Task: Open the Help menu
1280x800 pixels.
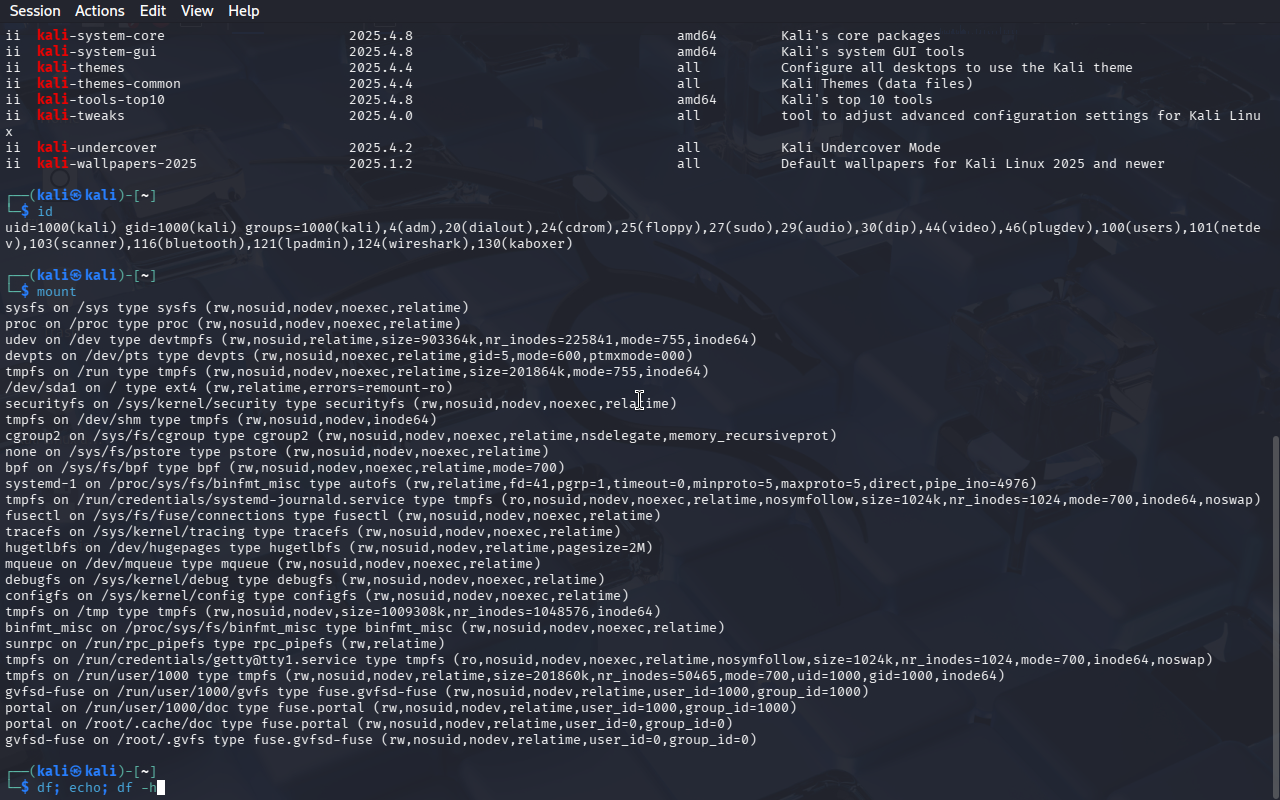Action: tap(243, 11)
